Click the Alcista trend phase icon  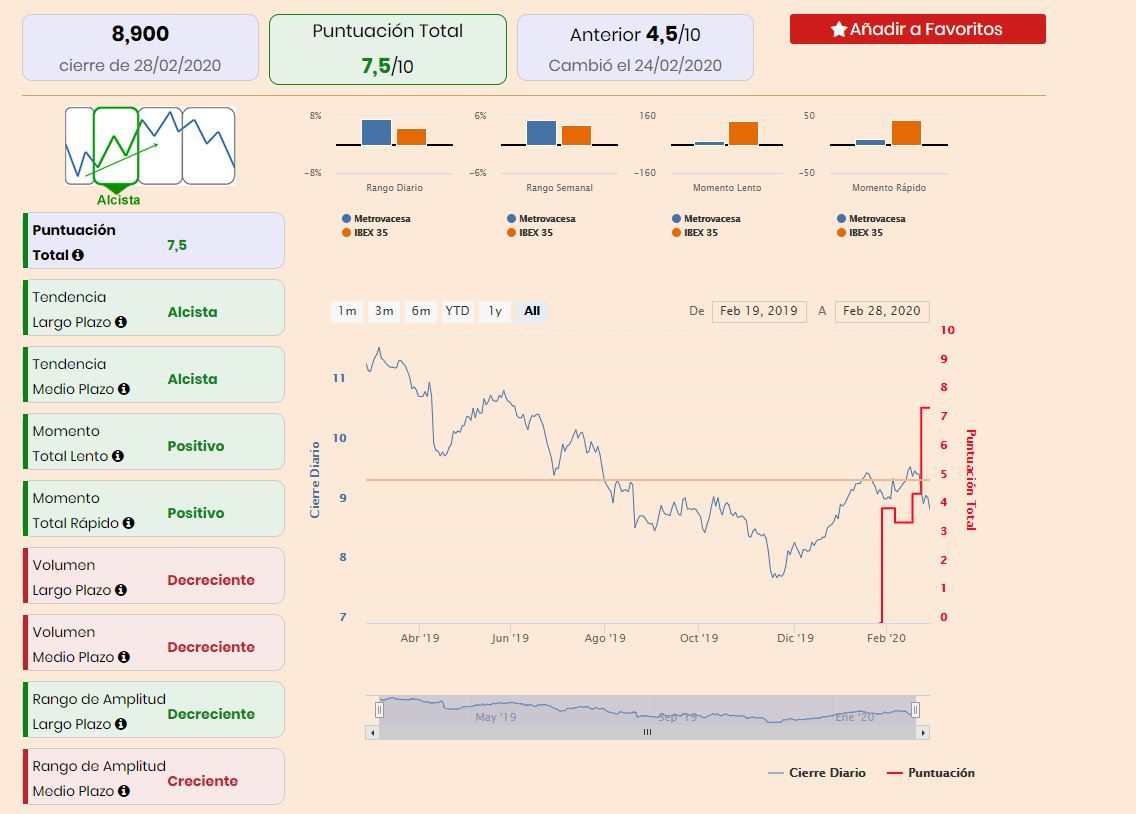(x=116, y=146)
